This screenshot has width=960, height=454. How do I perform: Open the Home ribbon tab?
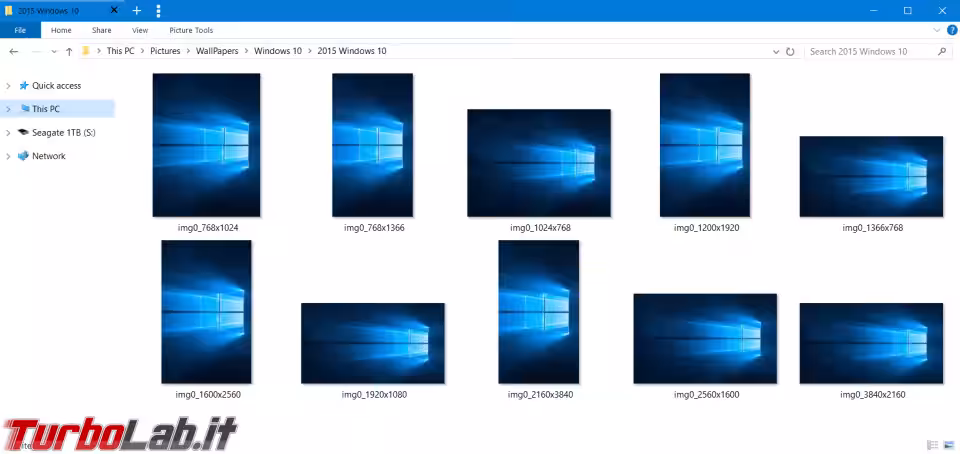pyautogui.click(x=61, y=30)
